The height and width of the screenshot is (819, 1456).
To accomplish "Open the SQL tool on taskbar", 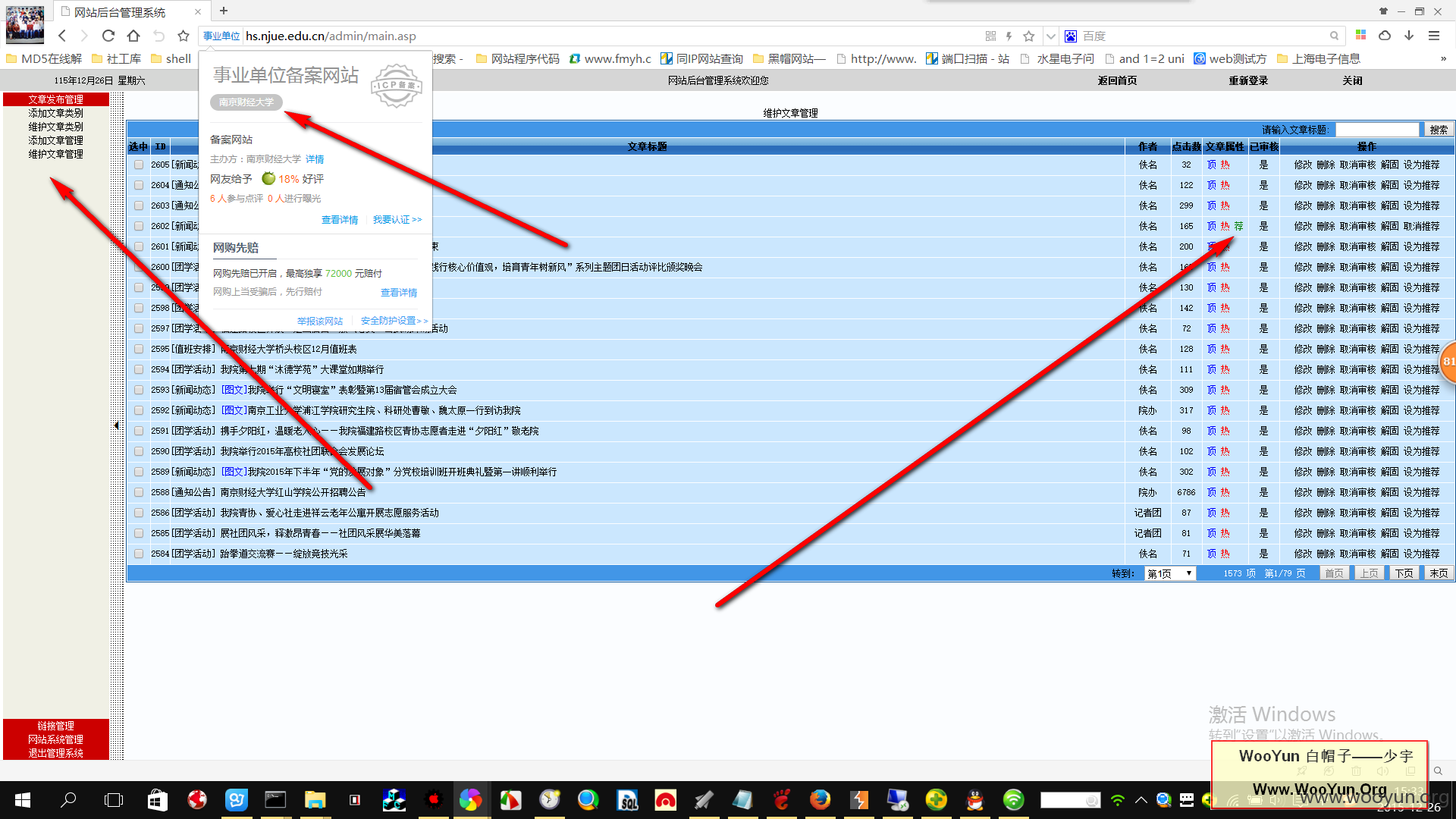I will (x=628, y=799).
